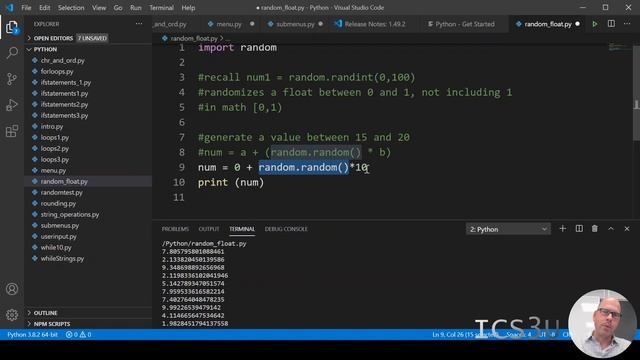This screenshot has height=360, width=640.
Task: Open while10.py in the explorer
Action: (56, 248)
